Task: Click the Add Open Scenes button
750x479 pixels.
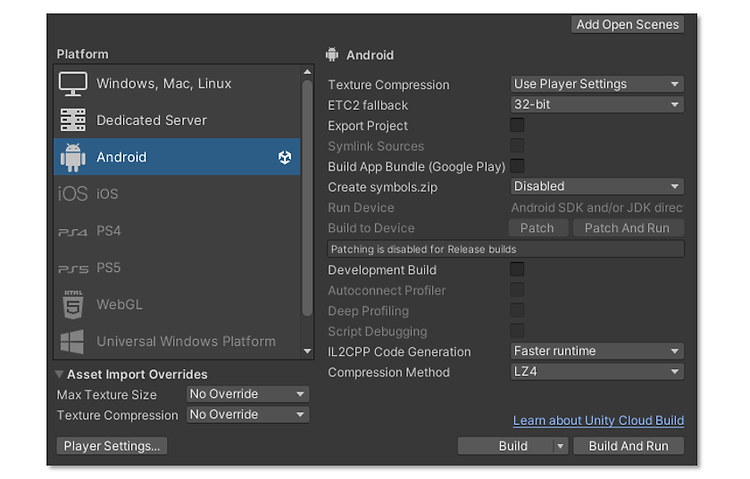Action: (x=627, y=24)
